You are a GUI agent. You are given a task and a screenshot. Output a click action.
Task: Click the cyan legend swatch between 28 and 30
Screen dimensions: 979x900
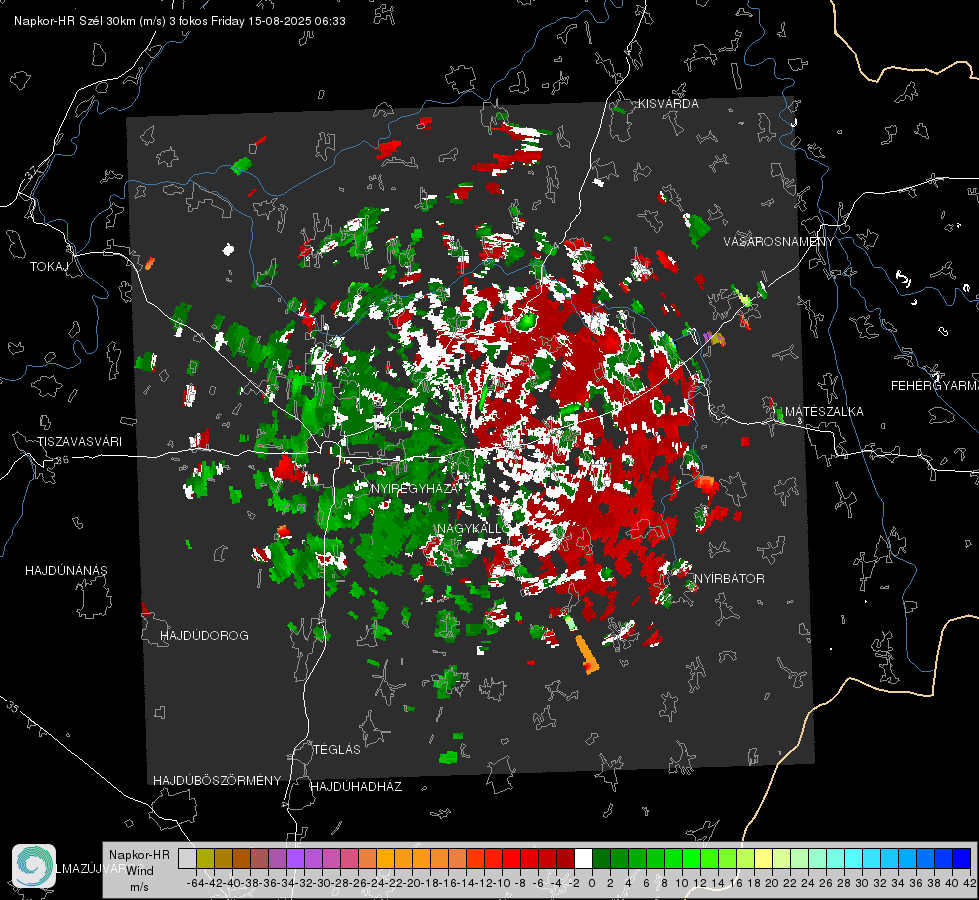coord(854,859)
